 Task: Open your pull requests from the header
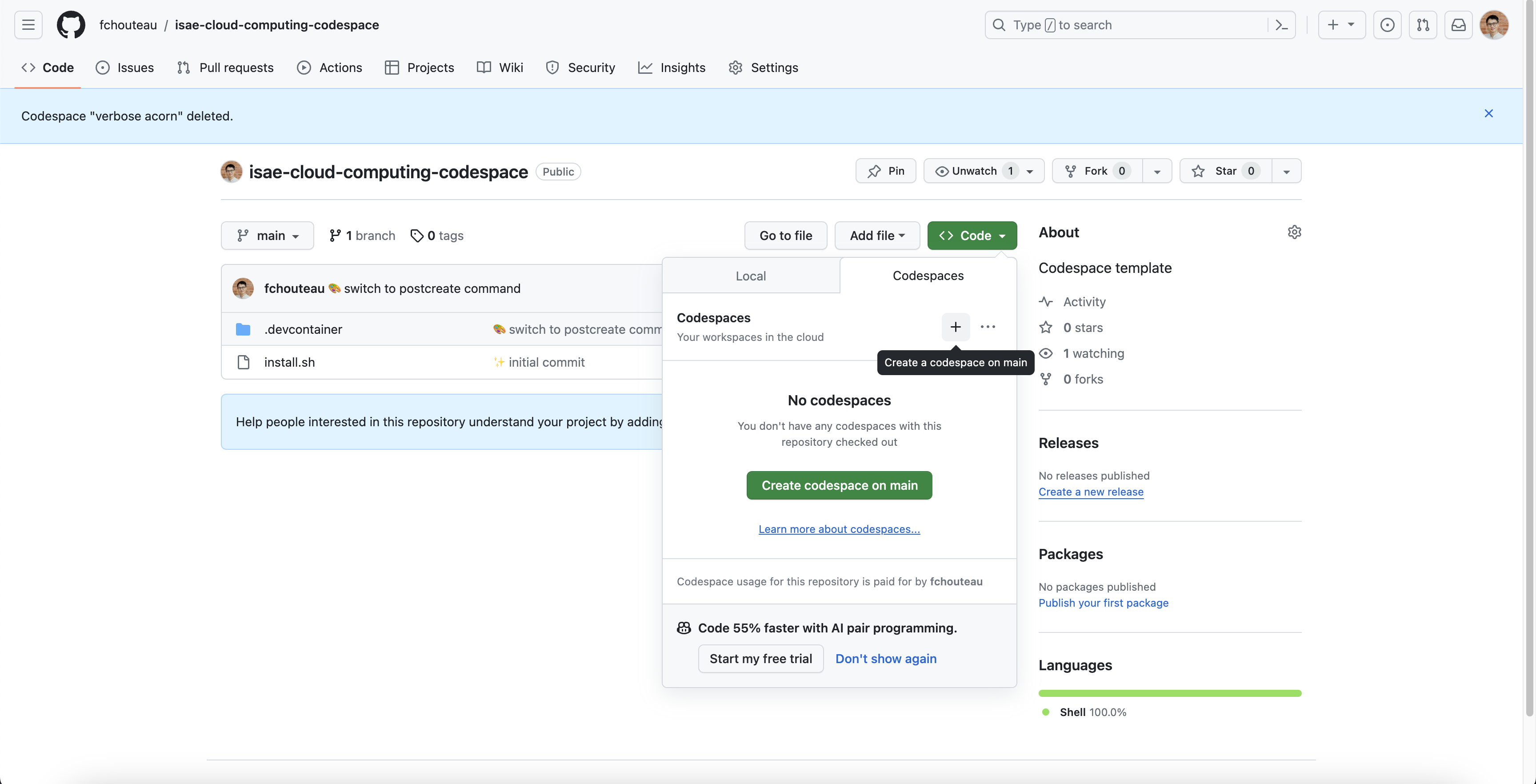click(x=1423, y=24)
